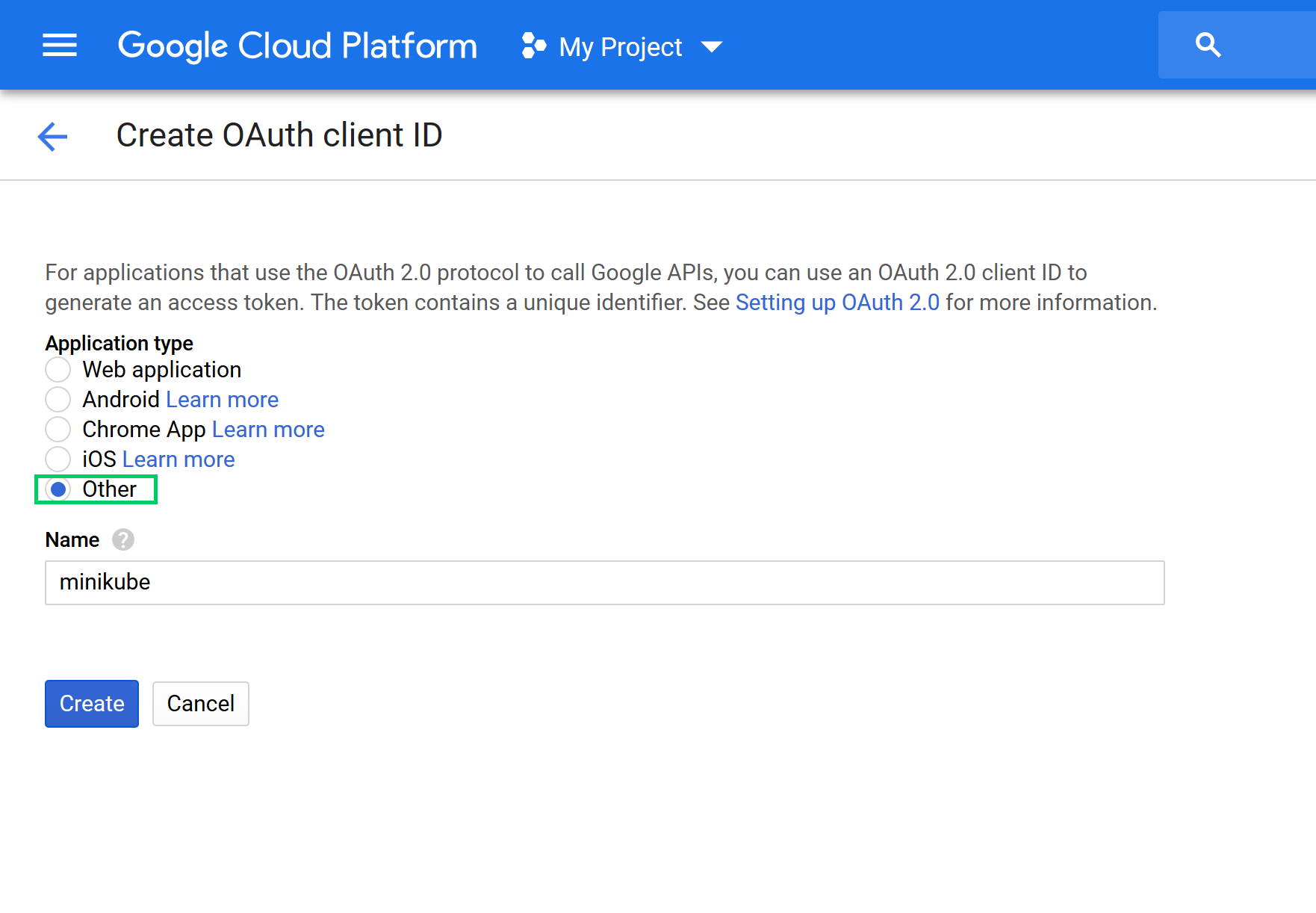Open Learn more link beside Android
The height and width of the screenshot is (913, 1316).
coord(222,400)
